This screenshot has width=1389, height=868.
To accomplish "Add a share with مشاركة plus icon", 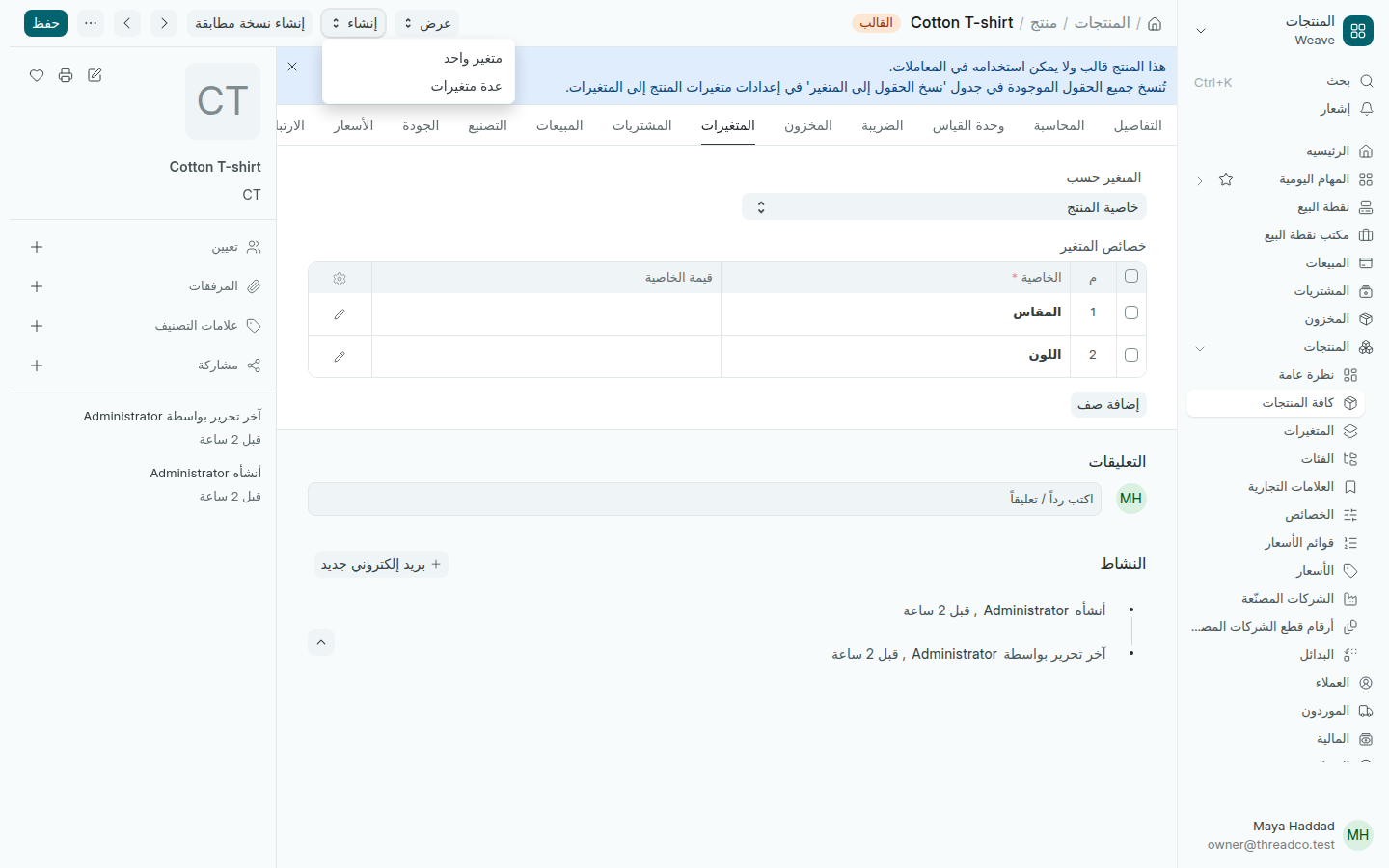I will 37,366.
